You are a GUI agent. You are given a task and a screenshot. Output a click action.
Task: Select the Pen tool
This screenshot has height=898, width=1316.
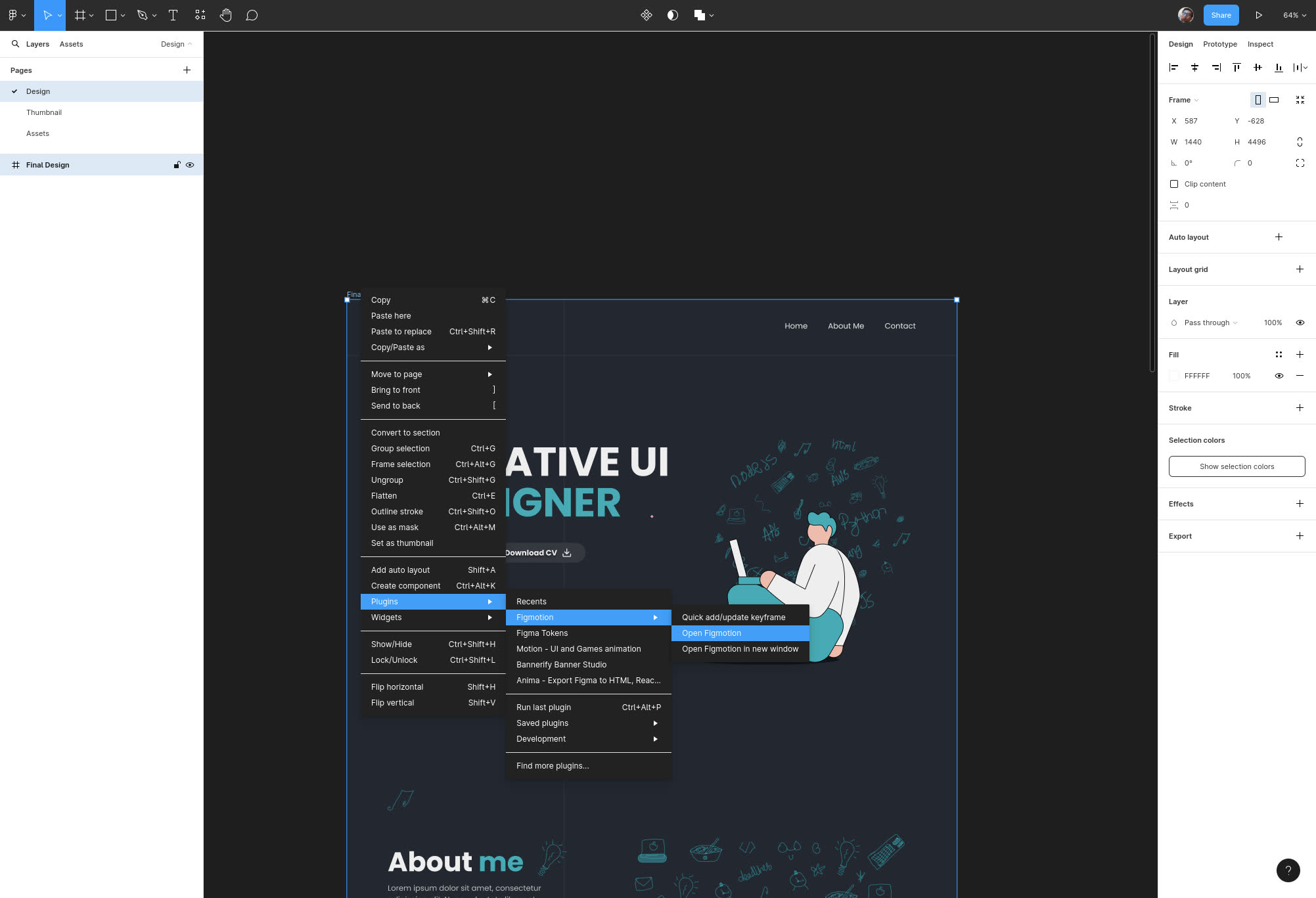click(x=142, y=15)
